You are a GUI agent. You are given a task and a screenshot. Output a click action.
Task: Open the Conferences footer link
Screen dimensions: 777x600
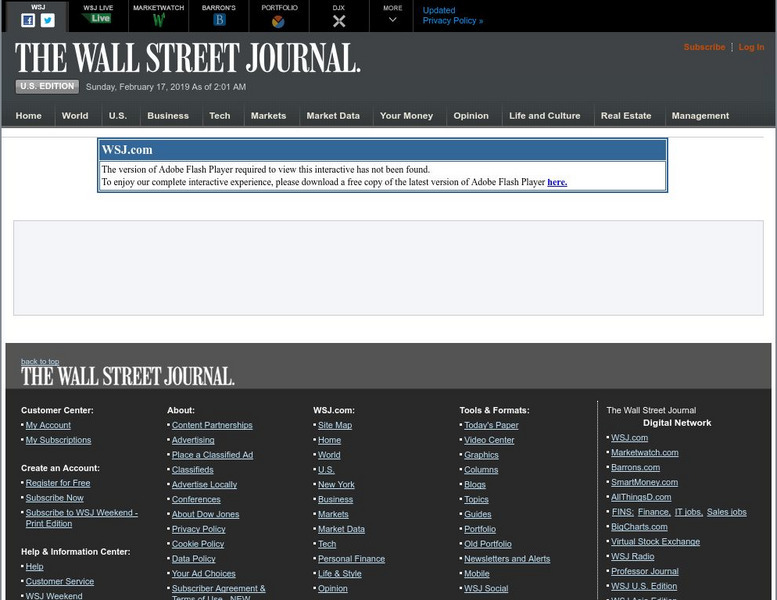point(196,499)
